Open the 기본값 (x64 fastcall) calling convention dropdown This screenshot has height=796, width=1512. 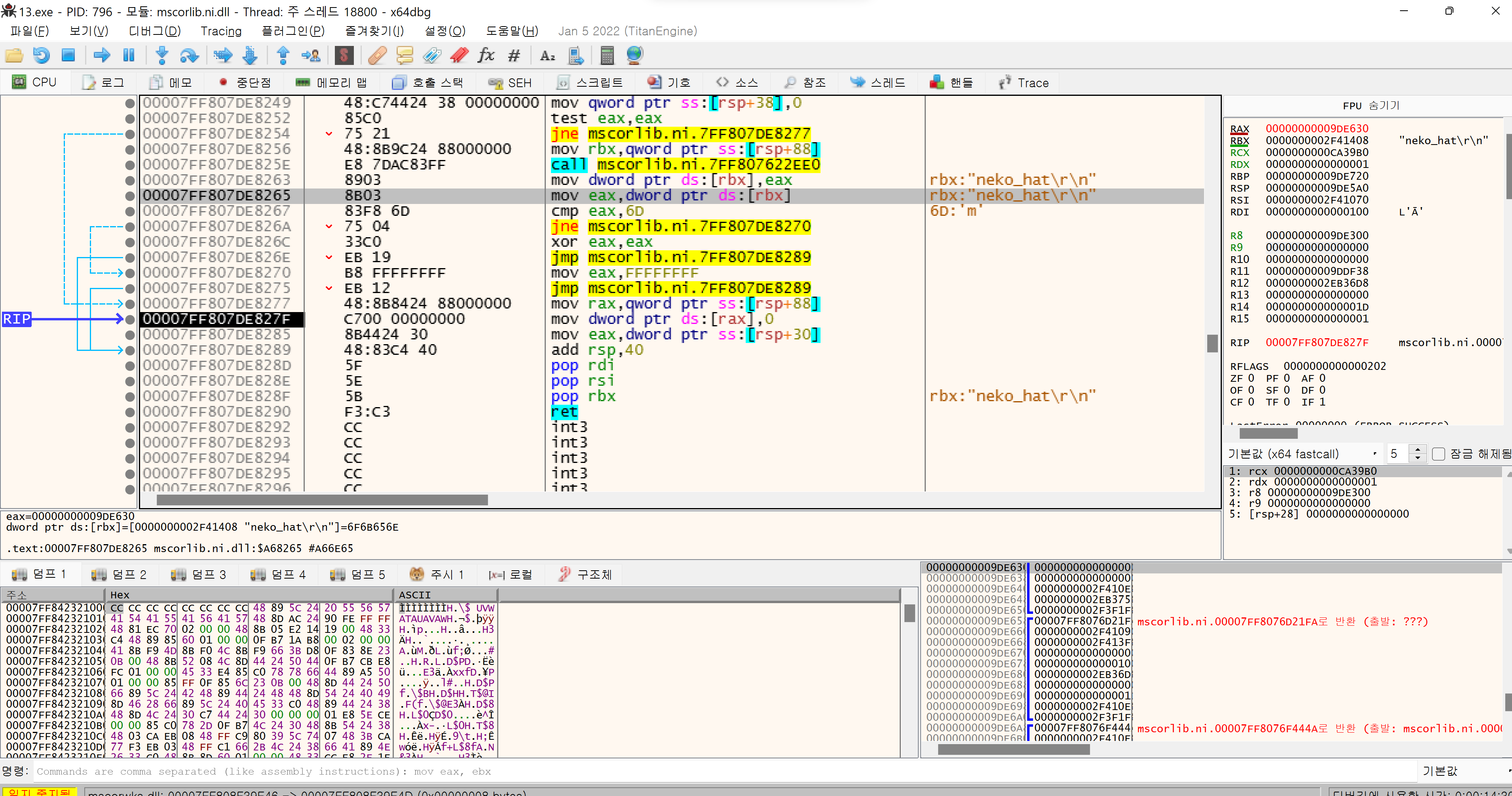pos(1303,454)
